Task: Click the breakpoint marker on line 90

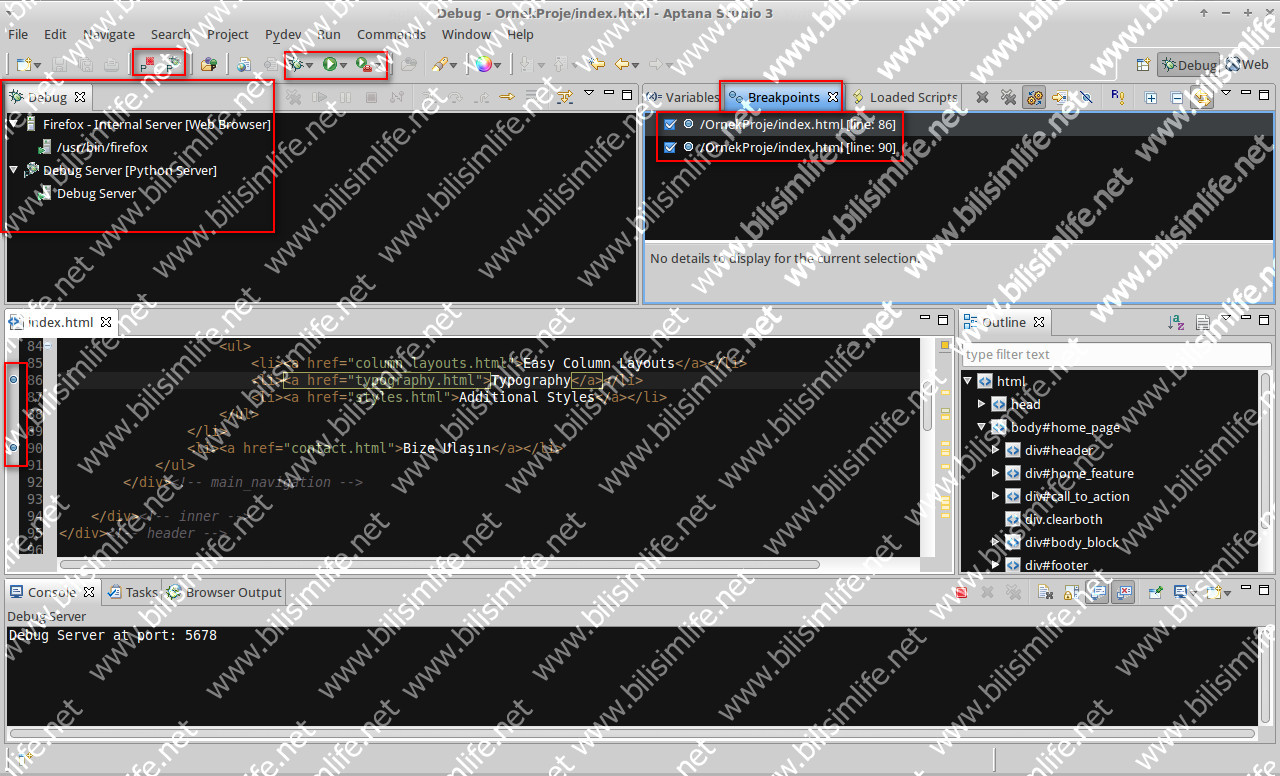Action: pyautogui.click(x=13, y=448)
